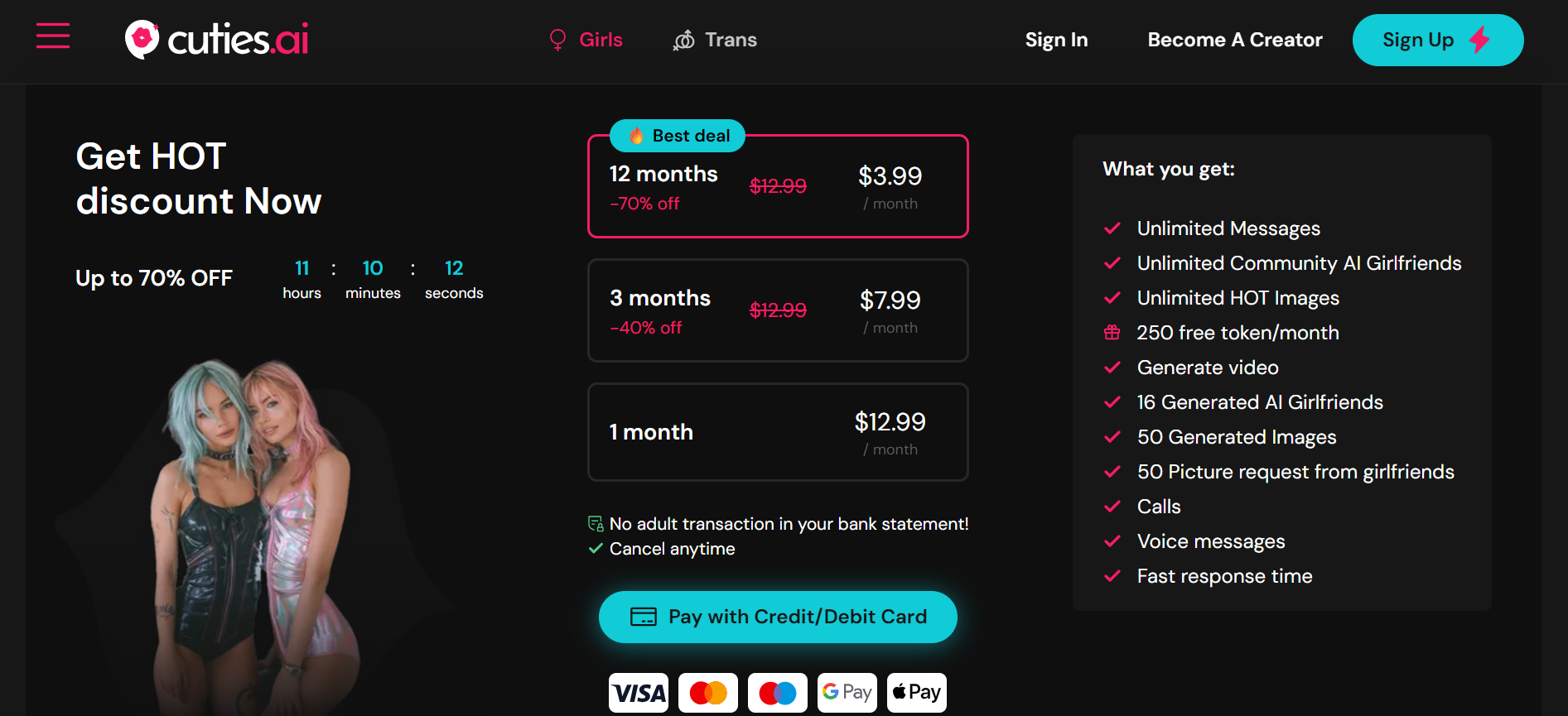Click the Google Pay icon
Image resolution: width=1568 pixels, height=716 pixels.
847,692
